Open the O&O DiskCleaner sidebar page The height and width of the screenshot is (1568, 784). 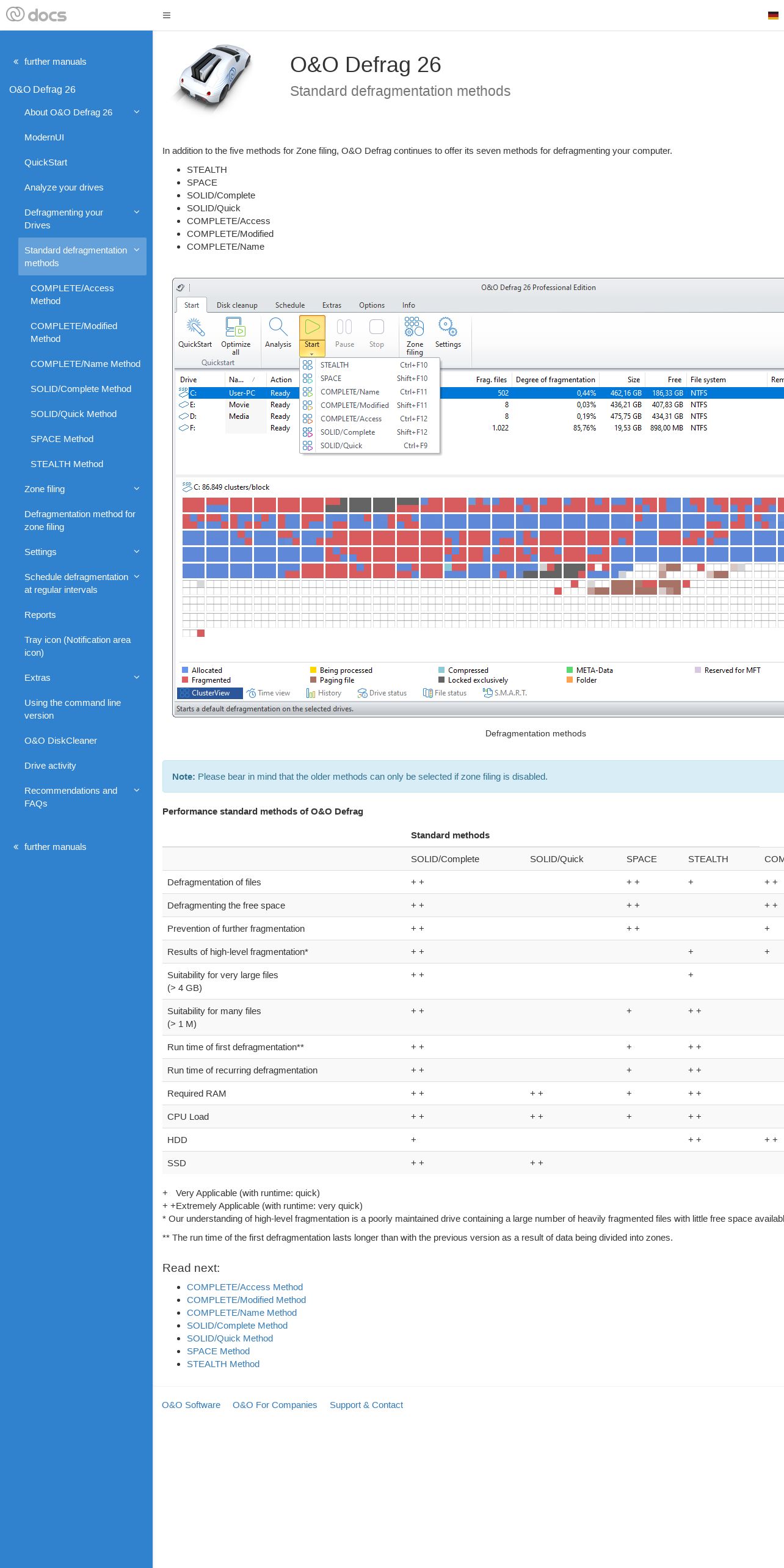click(x=60, y=741)
